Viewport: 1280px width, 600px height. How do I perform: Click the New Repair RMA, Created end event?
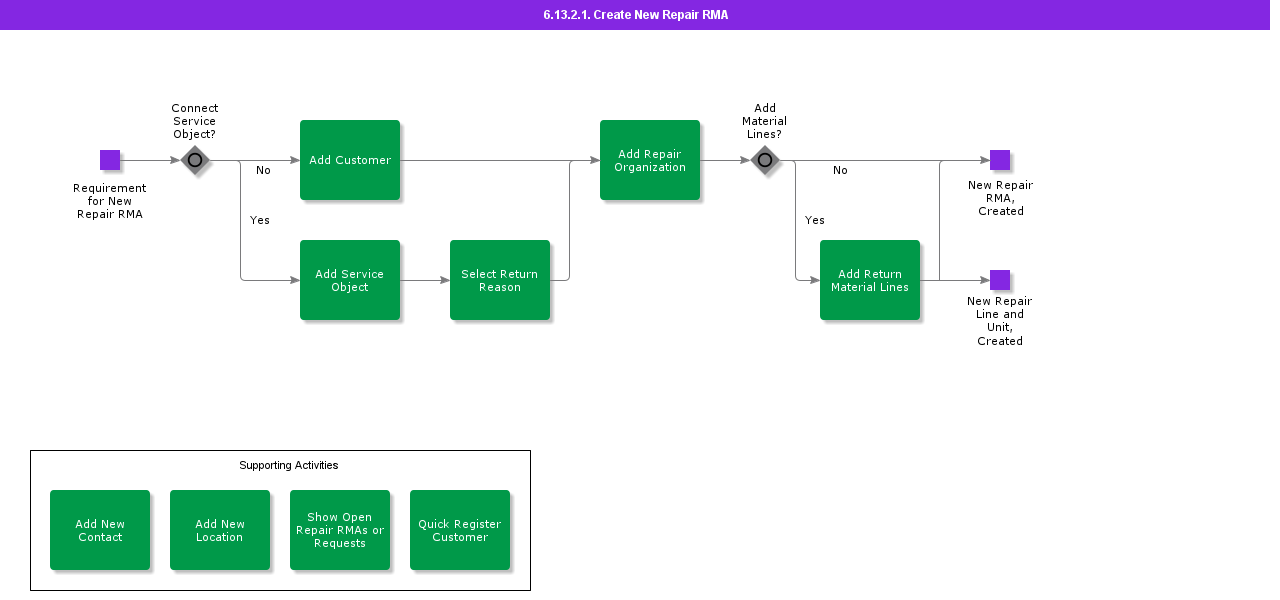(x=1000, y=160)
